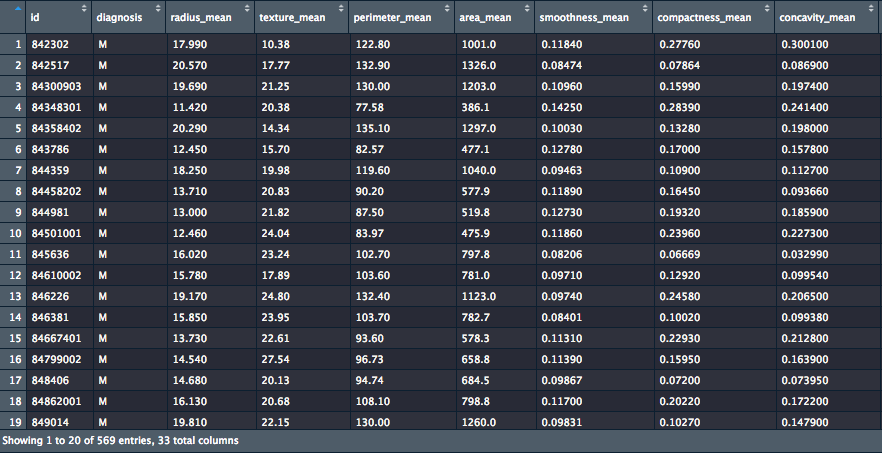The image size is (882, 453).
Task: Sort by compactness_mean column arrows
Action: pos(767,8)
